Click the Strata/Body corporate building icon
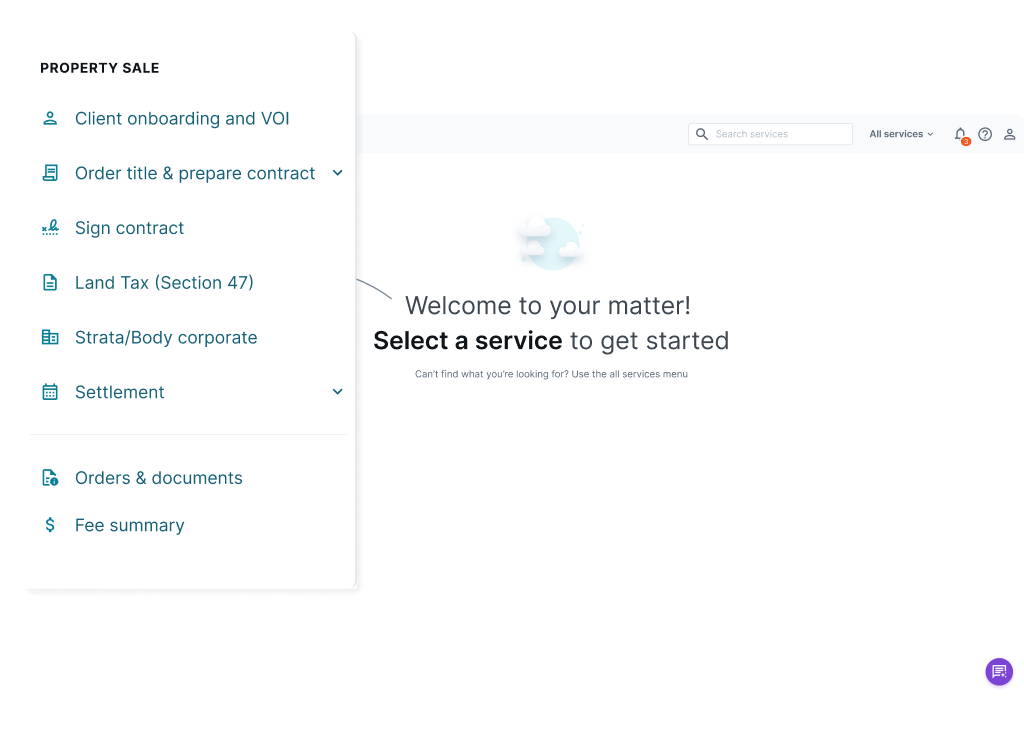 (x=50, y=337)
